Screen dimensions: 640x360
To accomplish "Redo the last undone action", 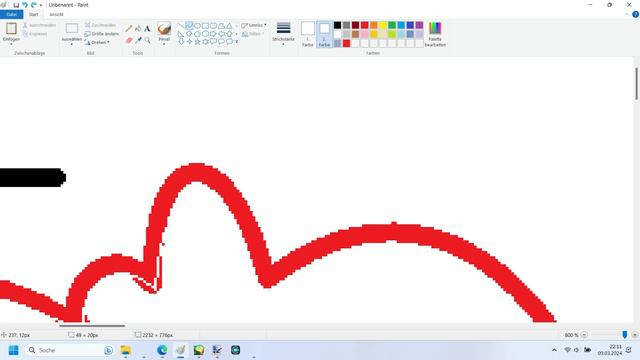I will [x=33, y=5].
